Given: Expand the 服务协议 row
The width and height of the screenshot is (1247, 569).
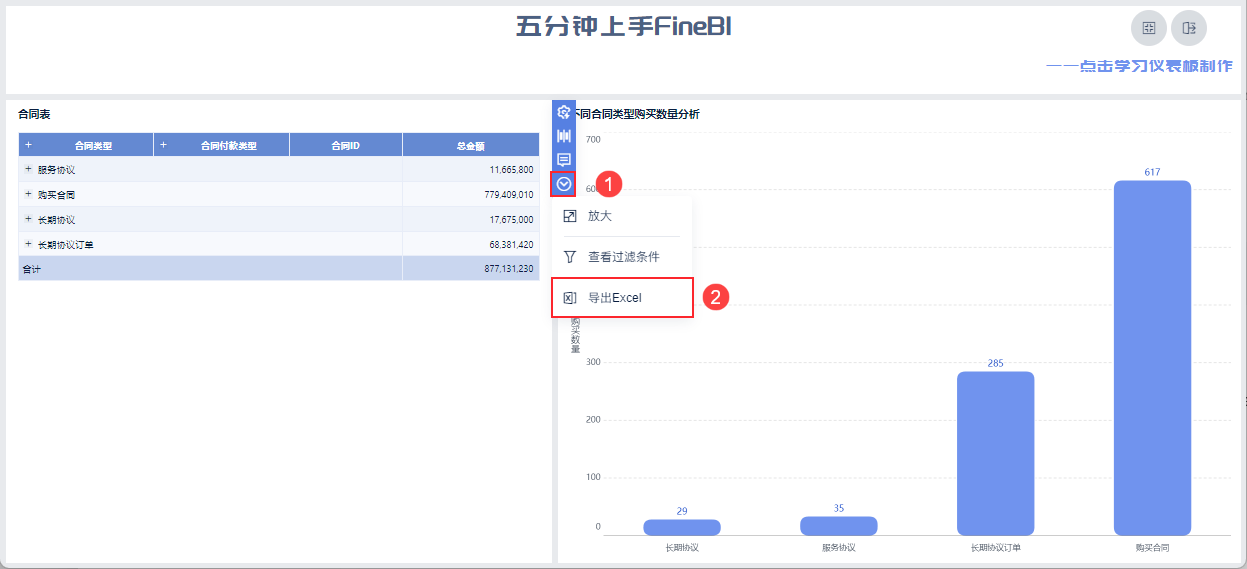Looking at the screenshot, I should (x=28, y=170).
